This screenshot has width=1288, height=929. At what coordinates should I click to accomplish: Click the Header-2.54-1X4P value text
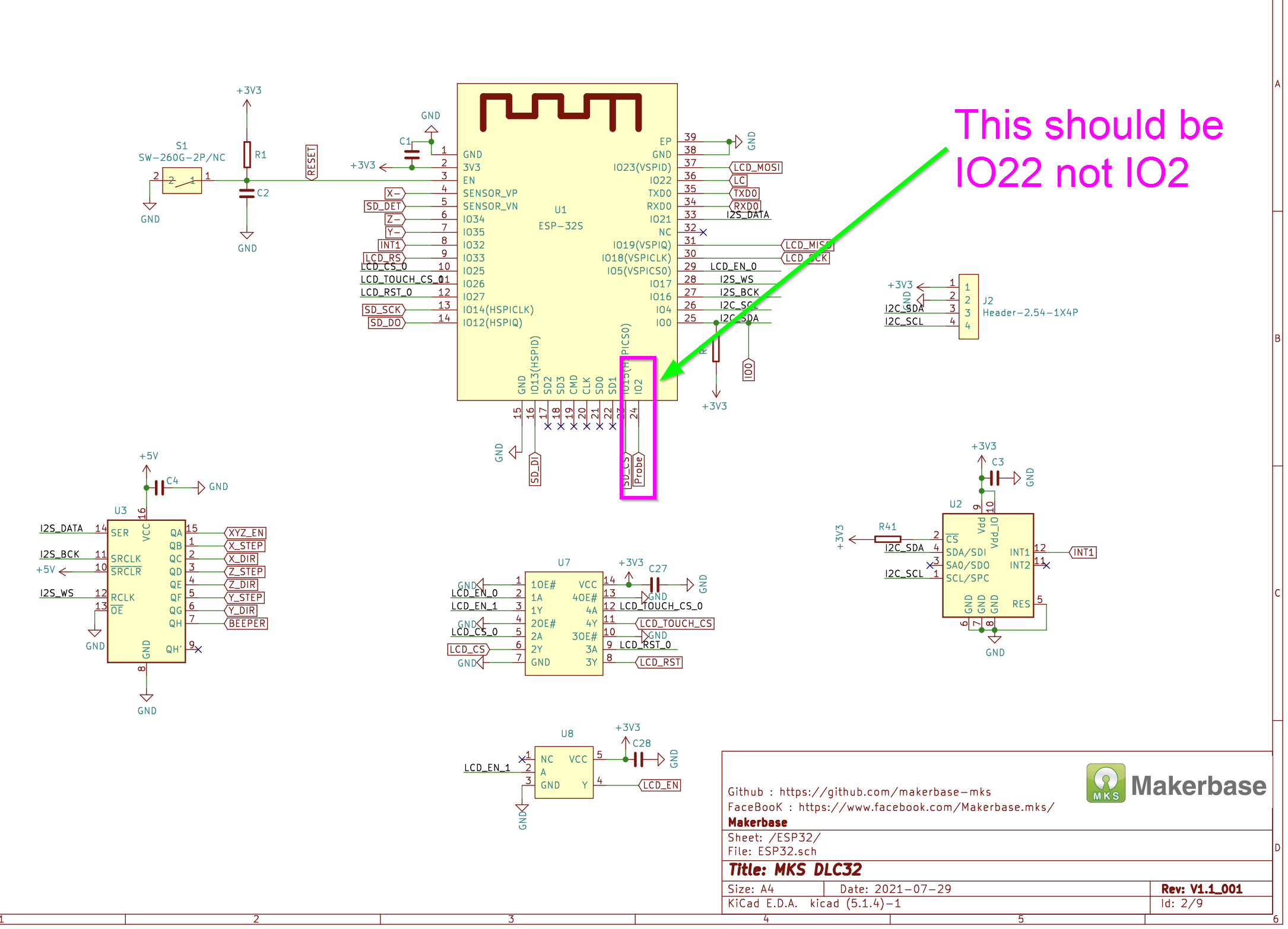tap(1030, 313)
